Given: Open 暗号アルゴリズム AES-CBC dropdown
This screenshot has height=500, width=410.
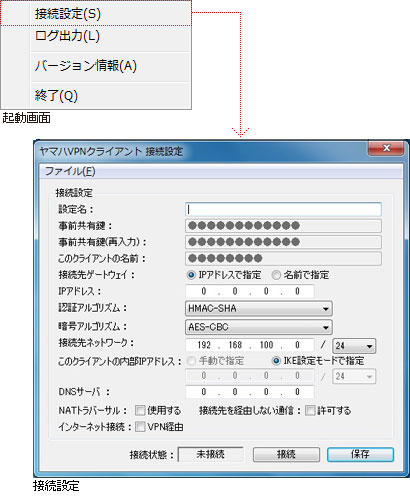Looking at the screenshot, I should [259, 327].
